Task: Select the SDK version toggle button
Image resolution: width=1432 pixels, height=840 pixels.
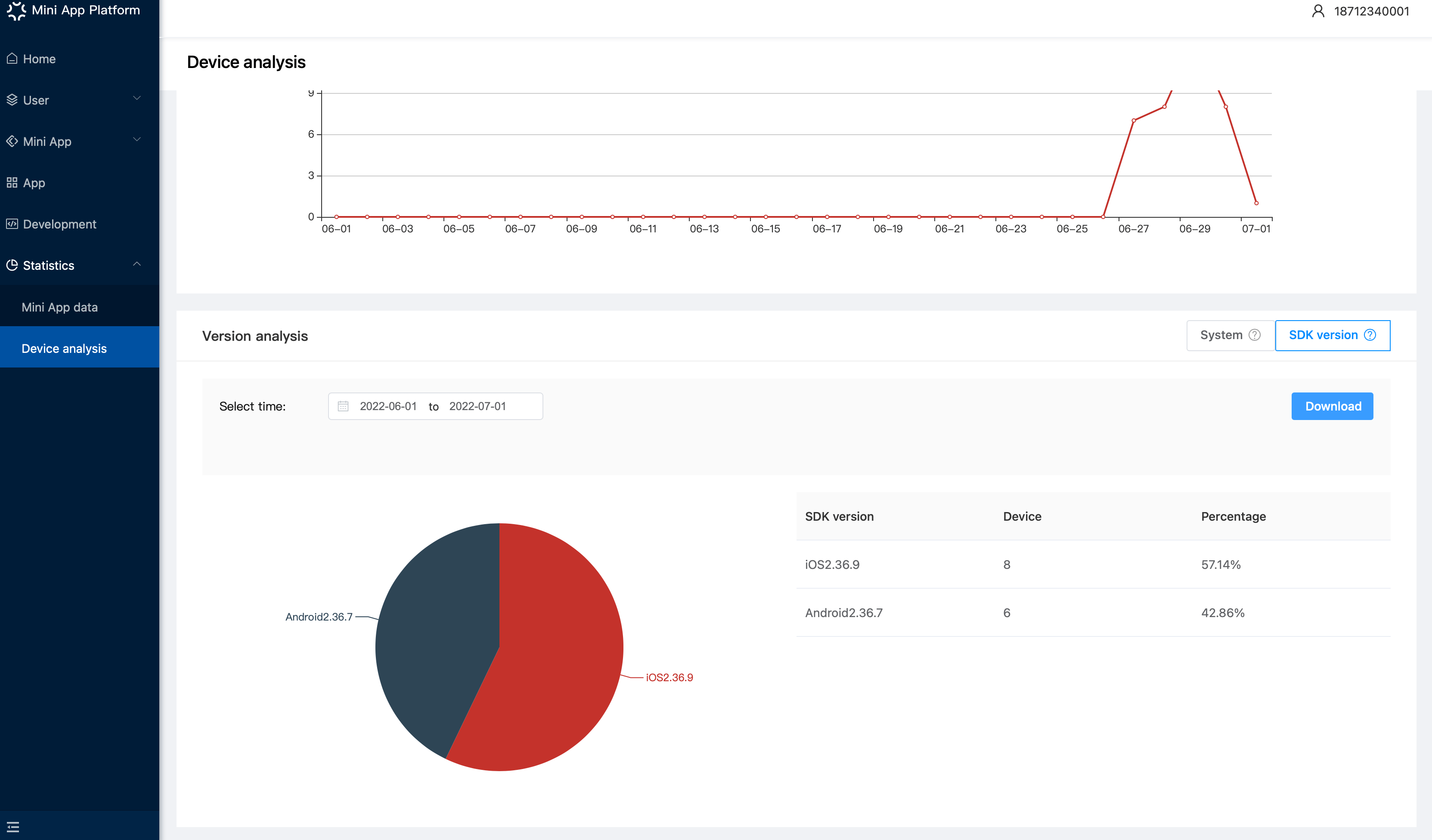Action: (1333, 335)
